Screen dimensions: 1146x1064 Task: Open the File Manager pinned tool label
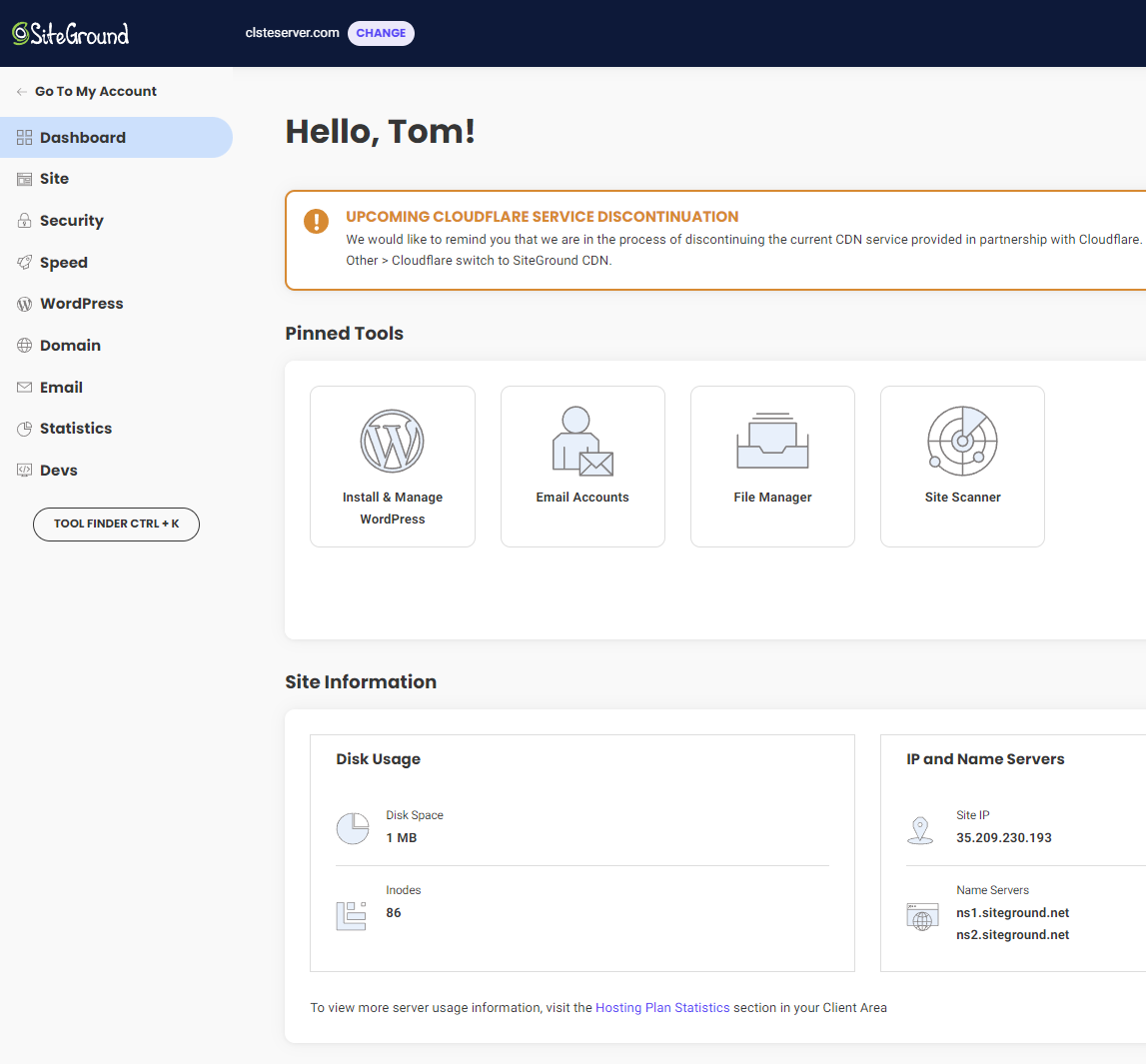coord(772,497)
